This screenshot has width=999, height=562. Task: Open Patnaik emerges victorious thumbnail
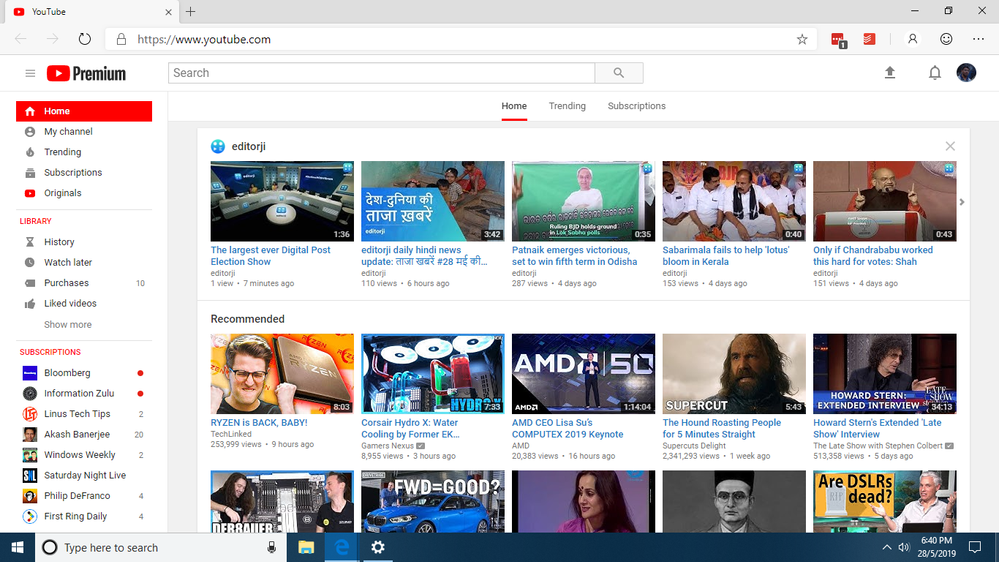(x=583, y=201)
